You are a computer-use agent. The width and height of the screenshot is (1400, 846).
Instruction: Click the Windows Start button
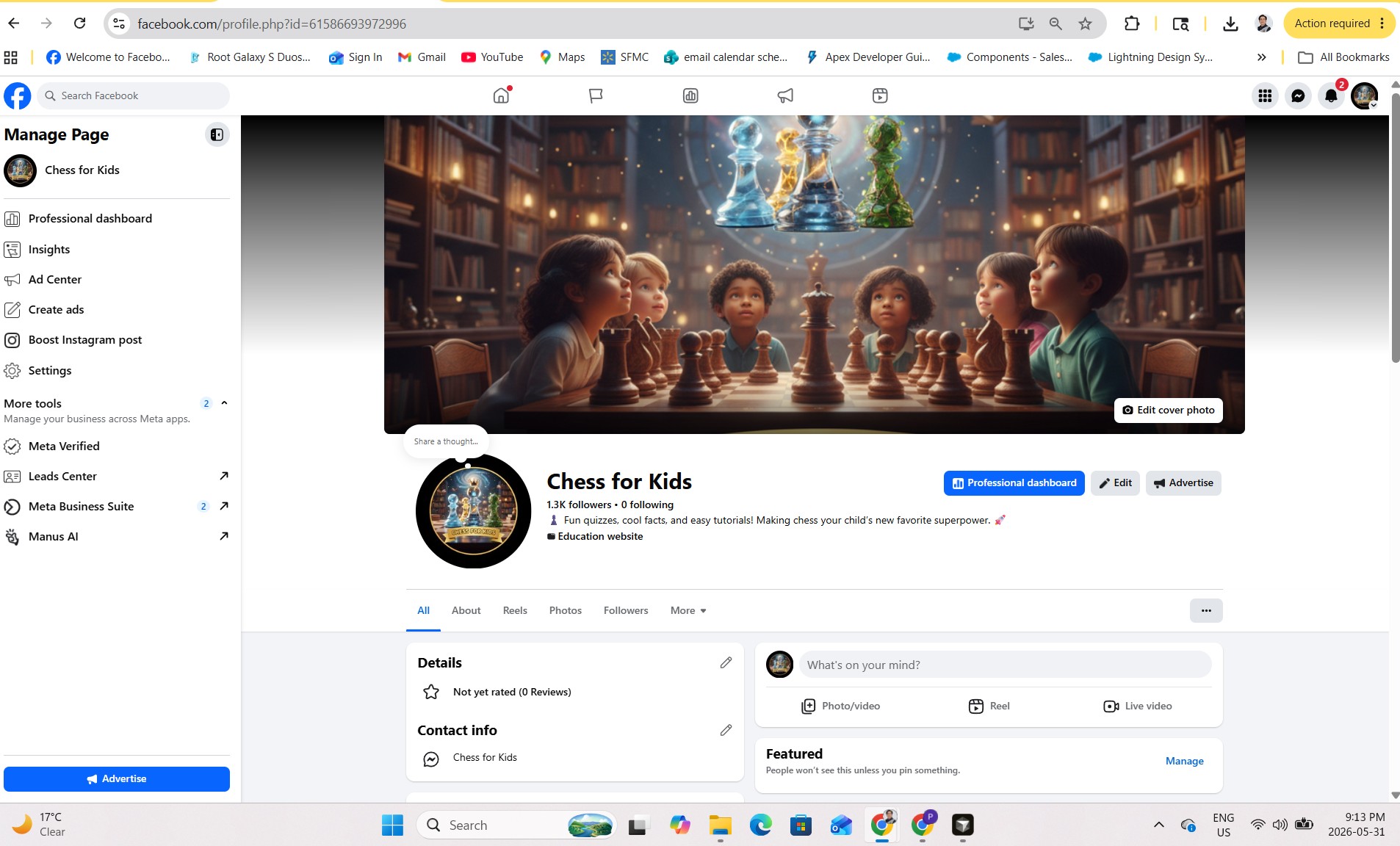tap(392, 825)
